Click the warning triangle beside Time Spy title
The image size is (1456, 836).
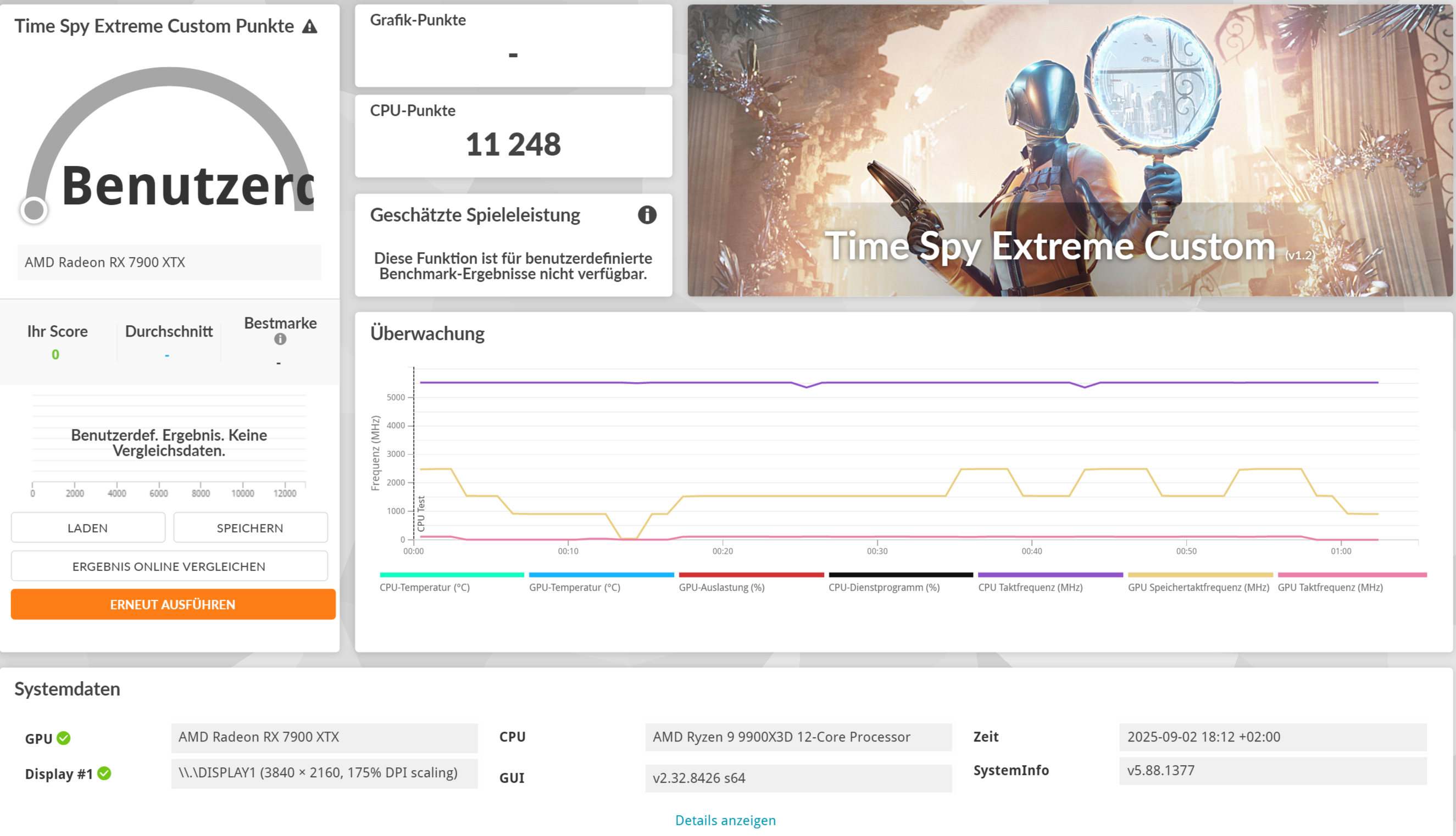[309, 26]
